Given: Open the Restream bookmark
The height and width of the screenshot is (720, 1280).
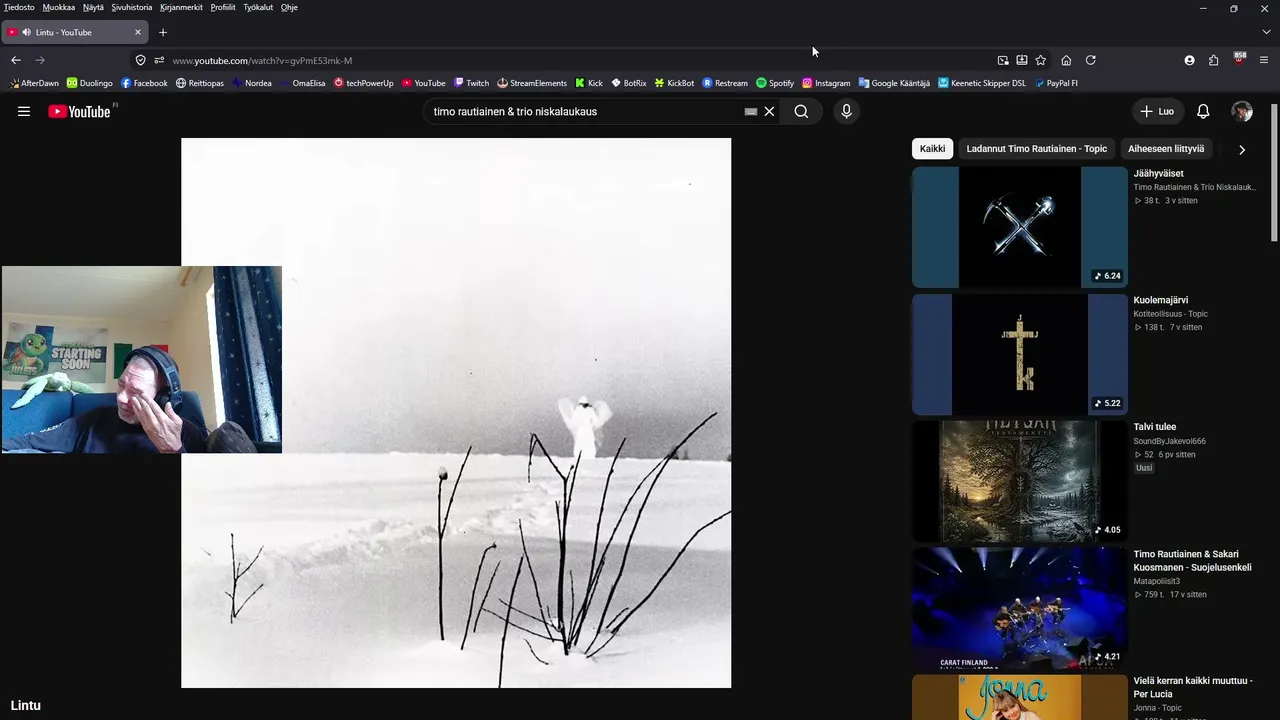Looking at the screenshot, I should (725, 83).
